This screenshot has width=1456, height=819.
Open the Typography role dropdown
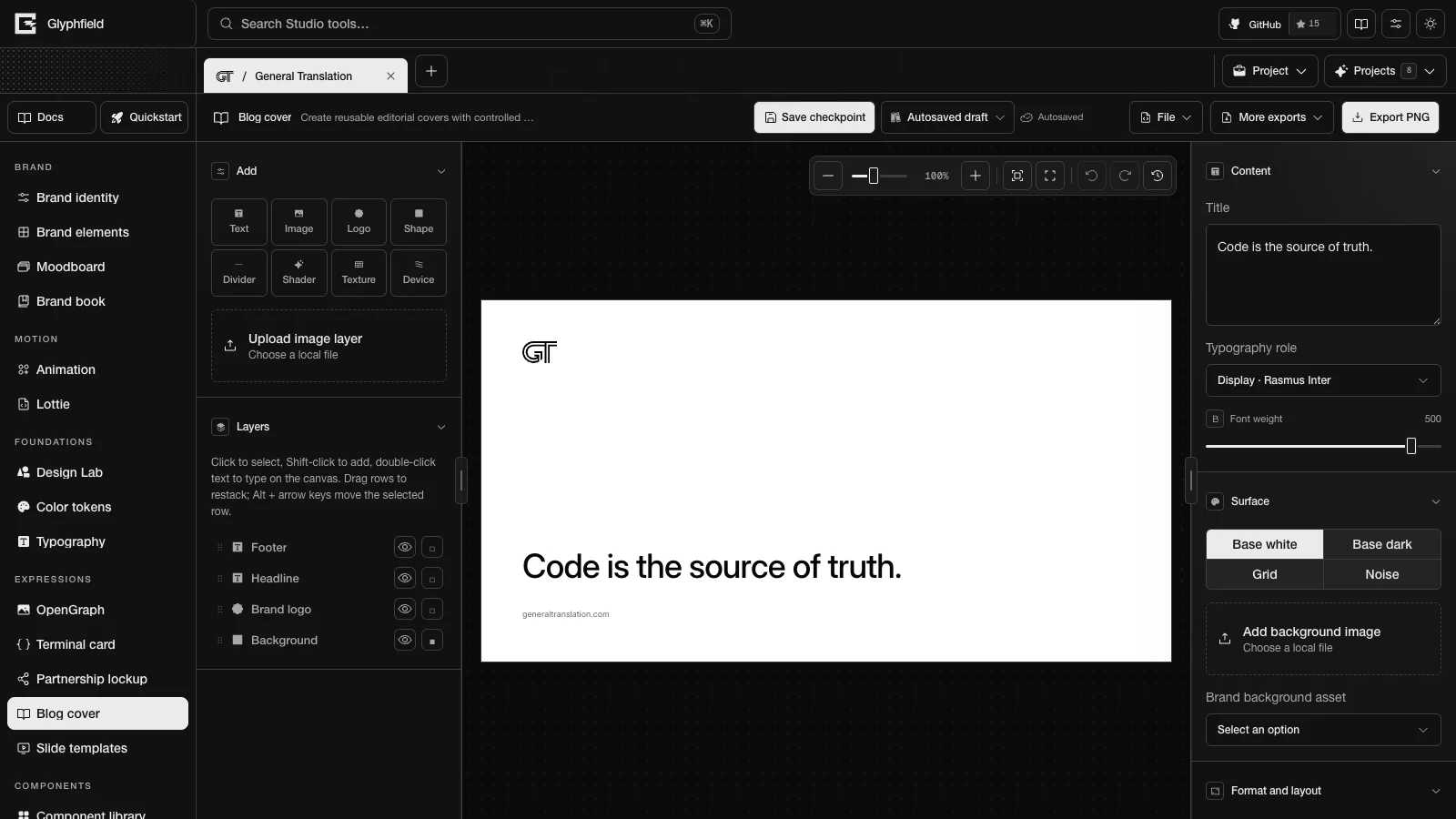(x=1323, y=380)
